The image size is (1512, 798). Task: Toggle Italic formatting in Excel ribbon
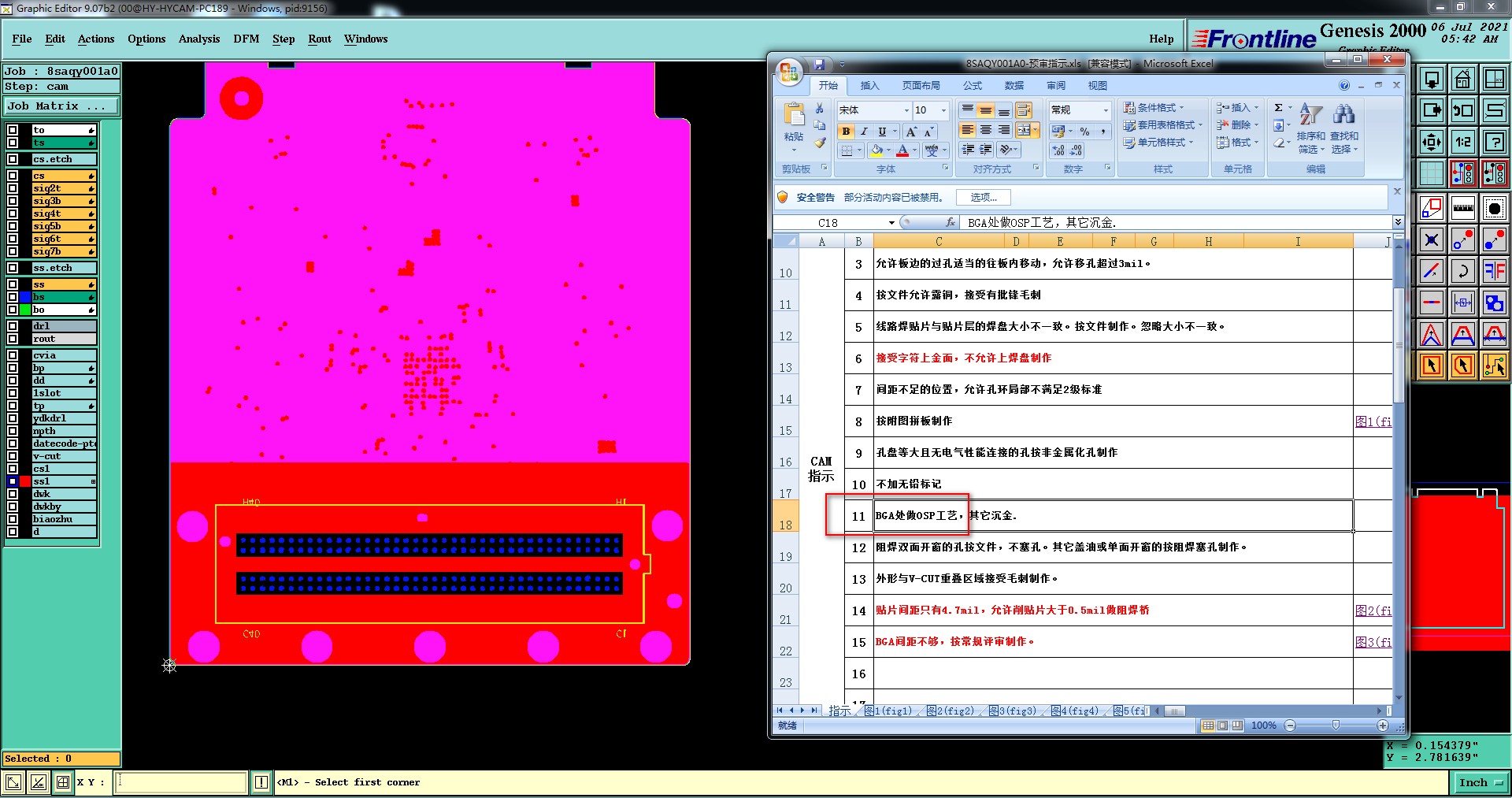pyautogui.click(x=864, y=132)
